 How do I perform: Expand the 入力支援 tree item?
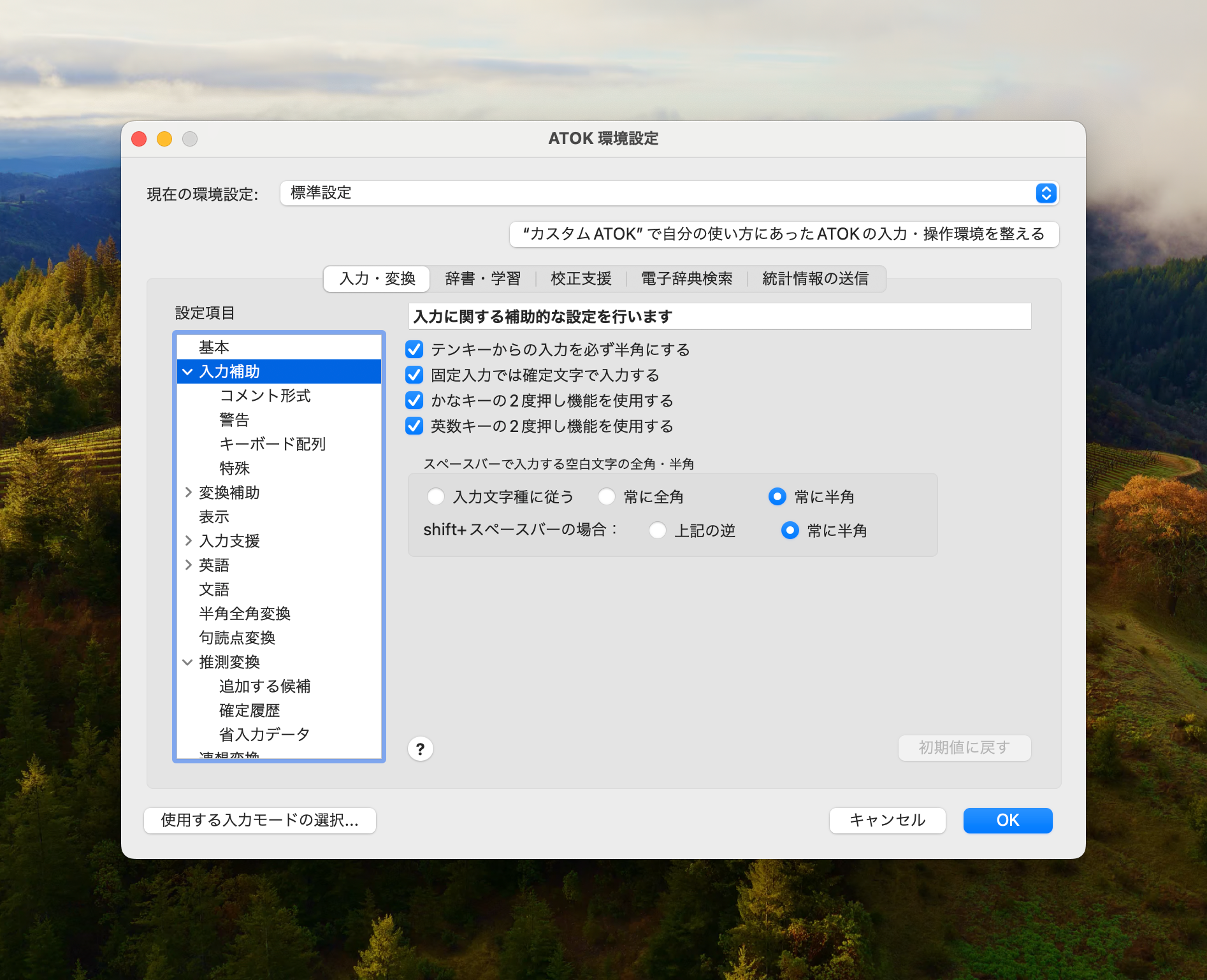click(x=188, y=541)
